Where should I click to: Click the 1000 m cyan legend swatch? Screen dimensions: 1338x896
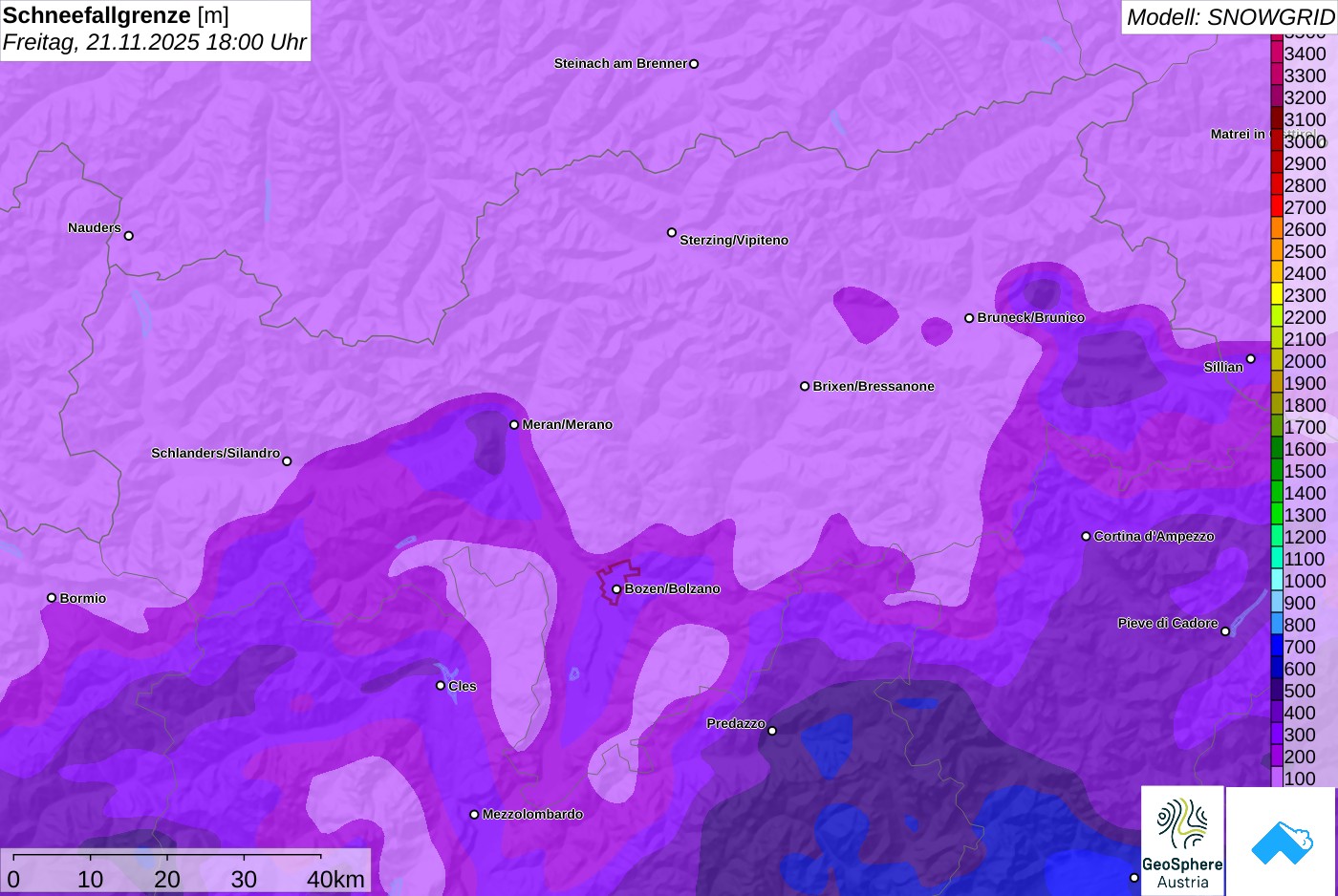pos(1276,581)
